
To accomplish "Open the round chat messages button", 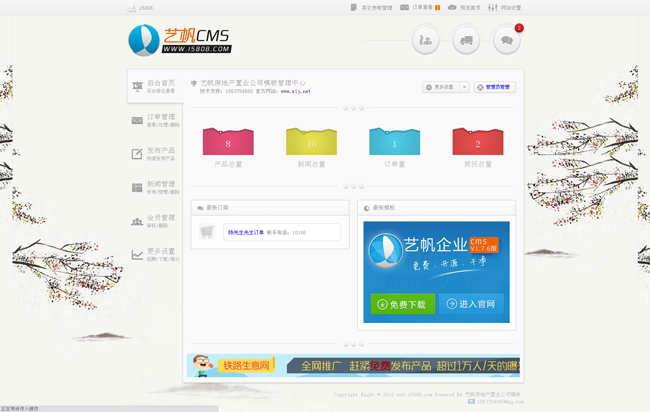I will coord(507,40).
